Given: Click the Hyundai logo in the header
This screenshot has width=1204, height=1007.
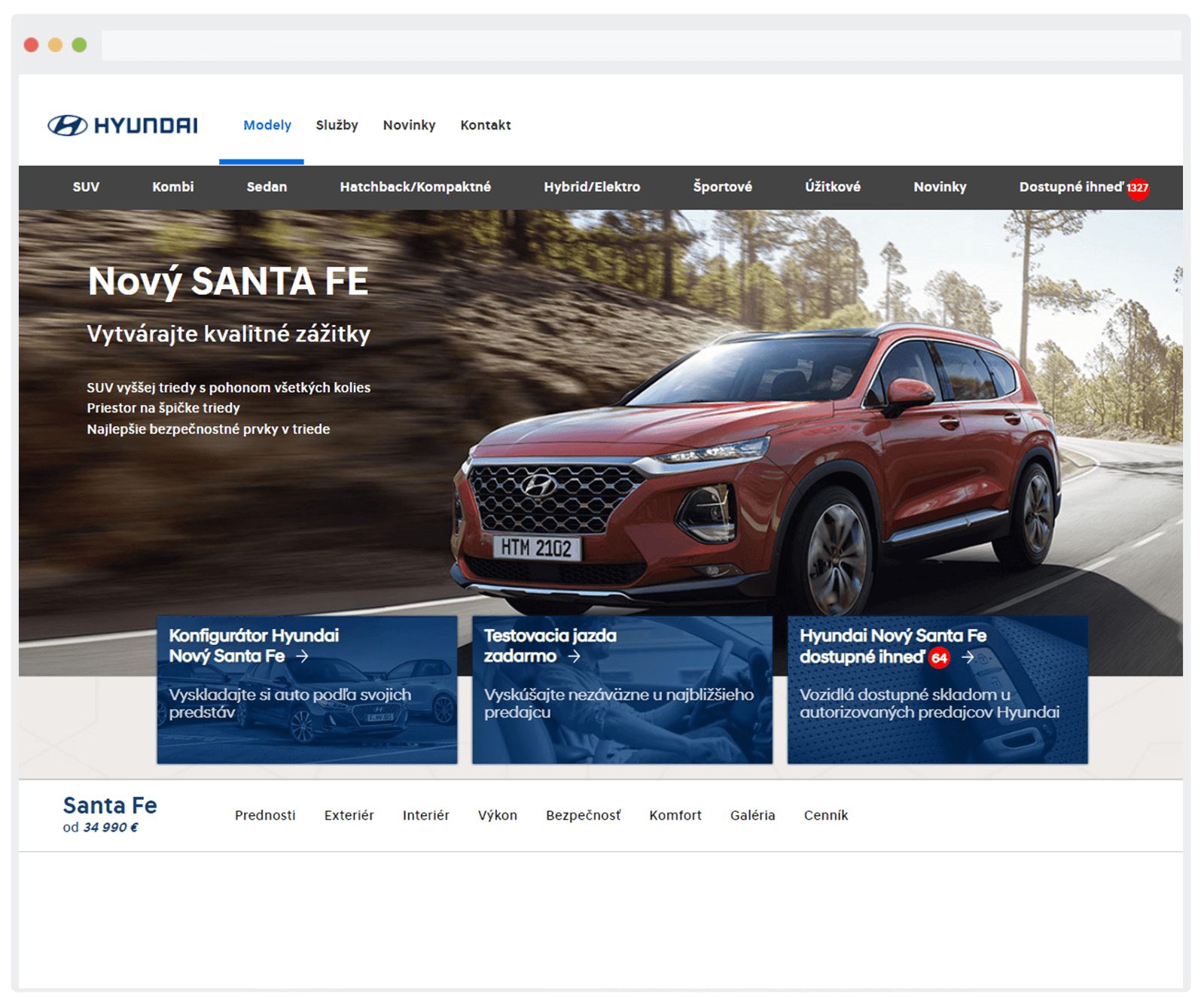Looking at the screenshot, I should (x=123, y=125).
